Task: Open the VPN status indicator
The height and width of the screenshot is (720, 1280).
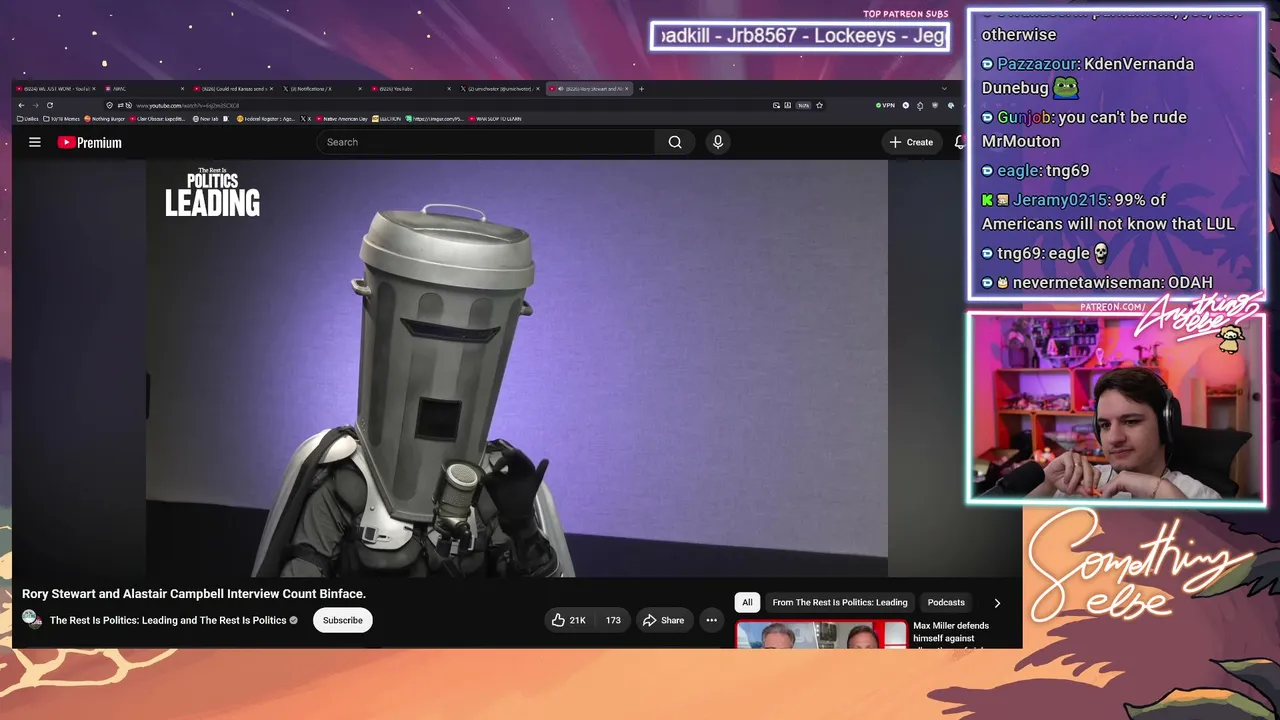Action: [884, 105]
